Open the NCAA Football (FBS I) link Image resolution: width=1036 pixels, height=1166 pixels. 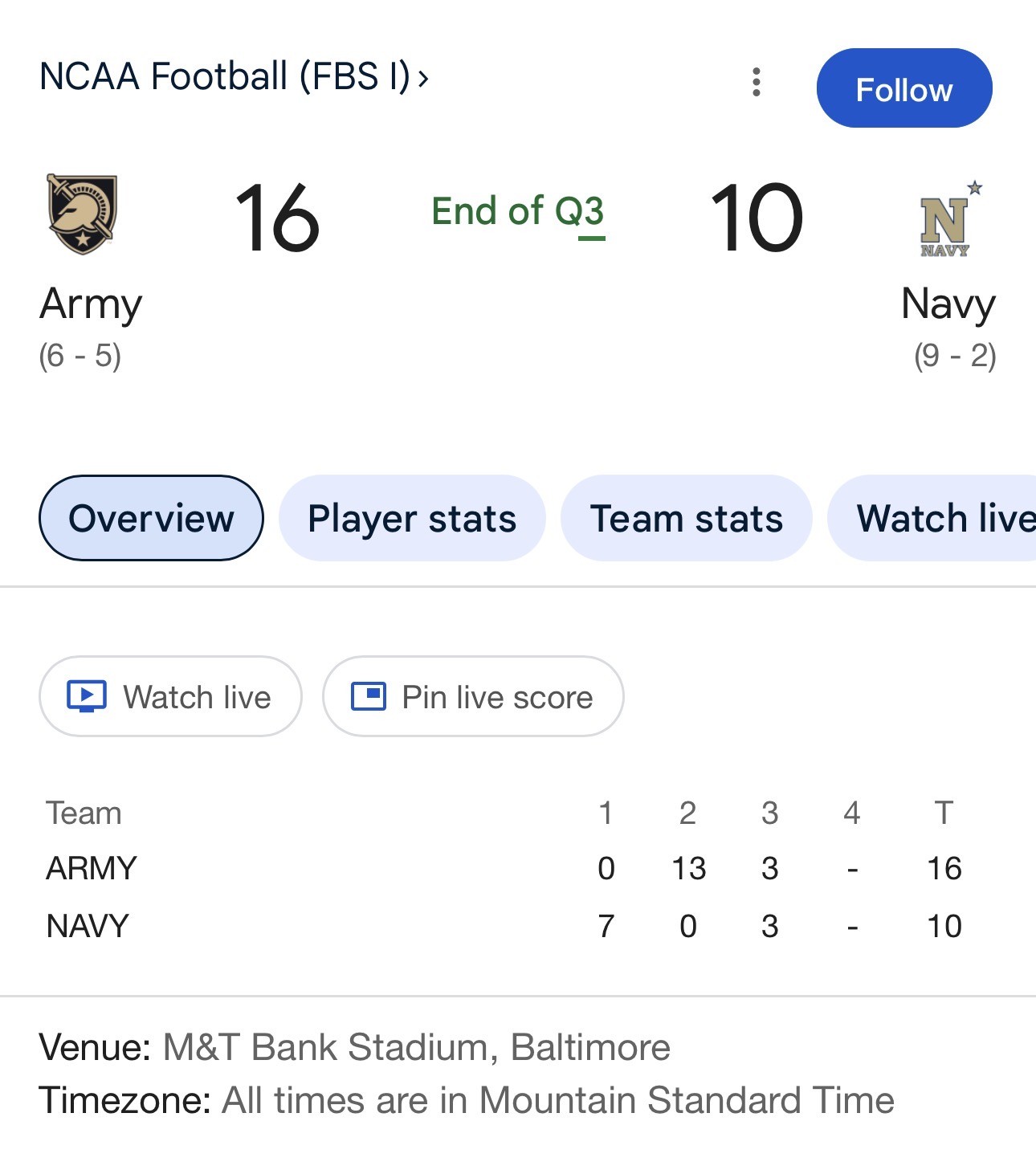coord(225,77)
